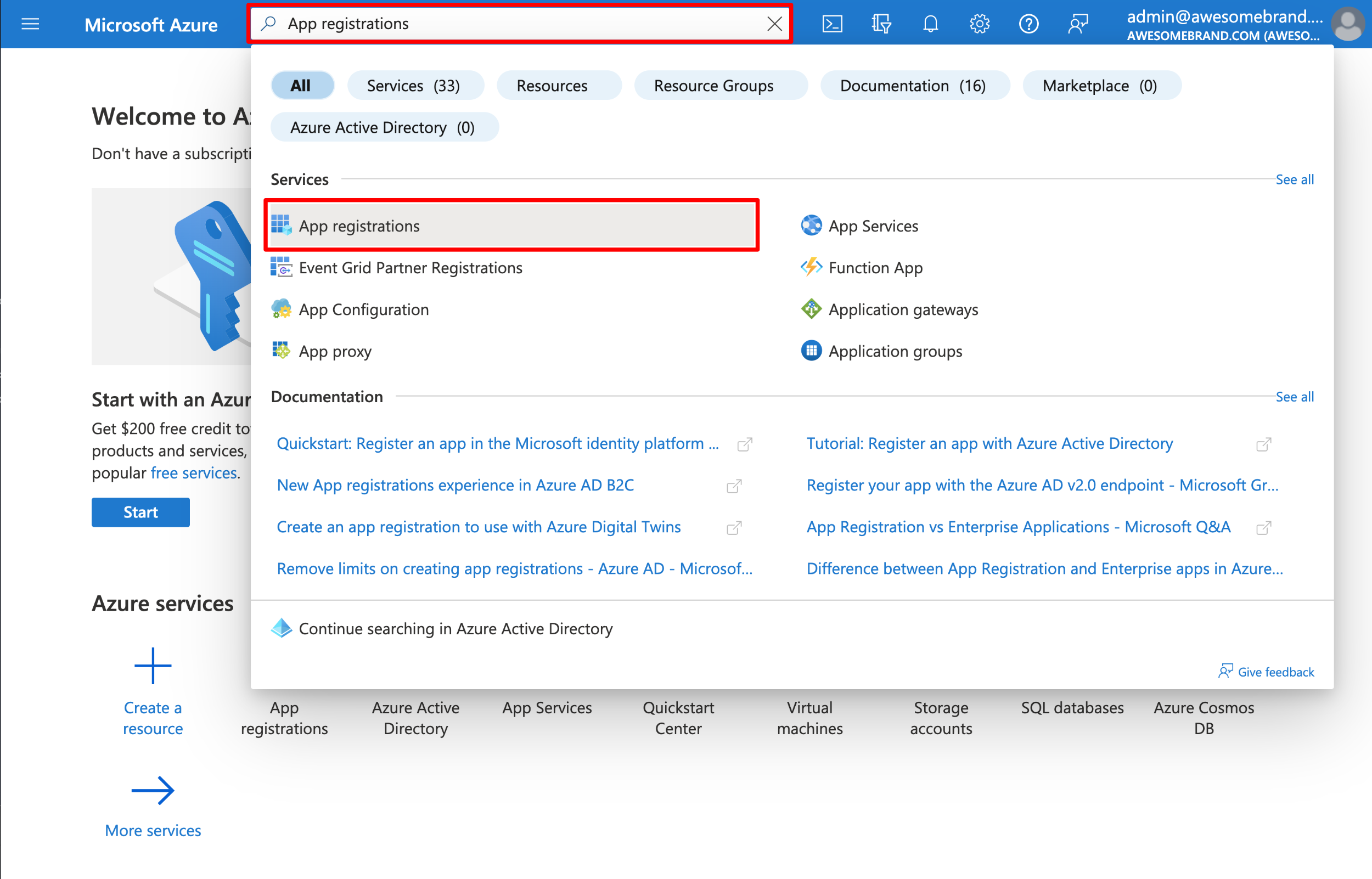Click the Azure Active Directory pyramid icon

click(x=281, y=628)
